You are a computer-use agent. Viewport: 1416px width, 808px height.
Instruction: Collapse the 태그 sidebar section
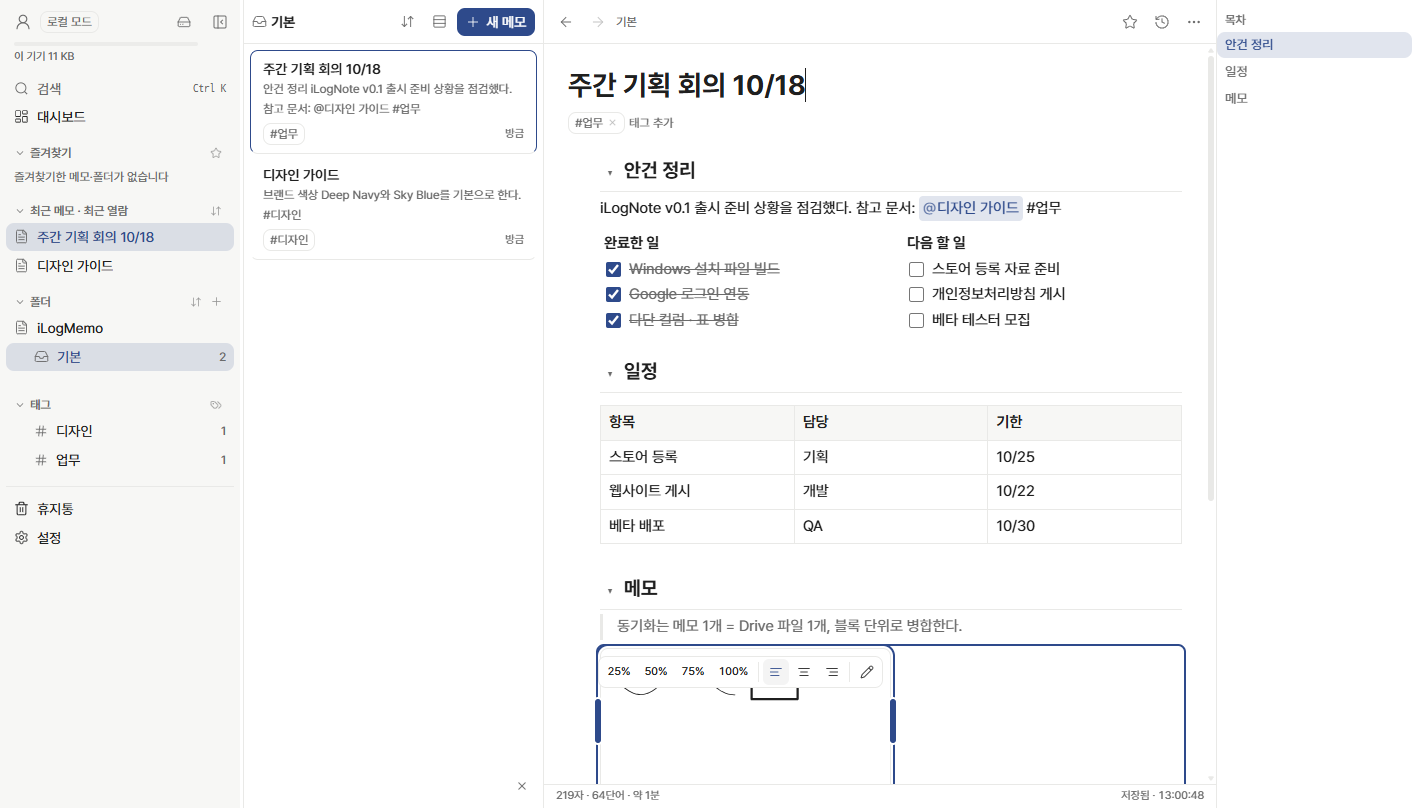coord(20,405)
